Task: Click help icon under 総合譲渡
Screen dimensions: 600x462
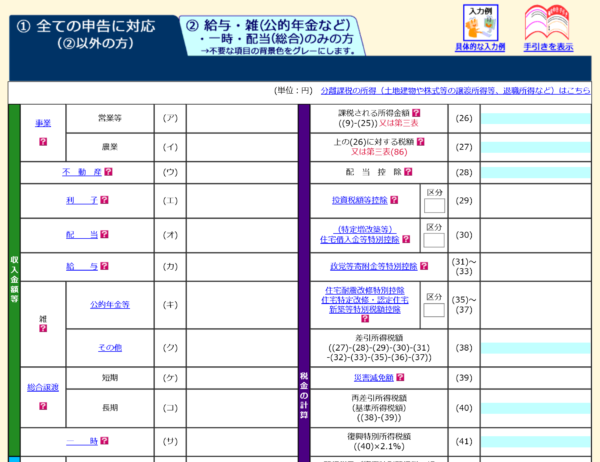Action: click(x=43, y=406)
